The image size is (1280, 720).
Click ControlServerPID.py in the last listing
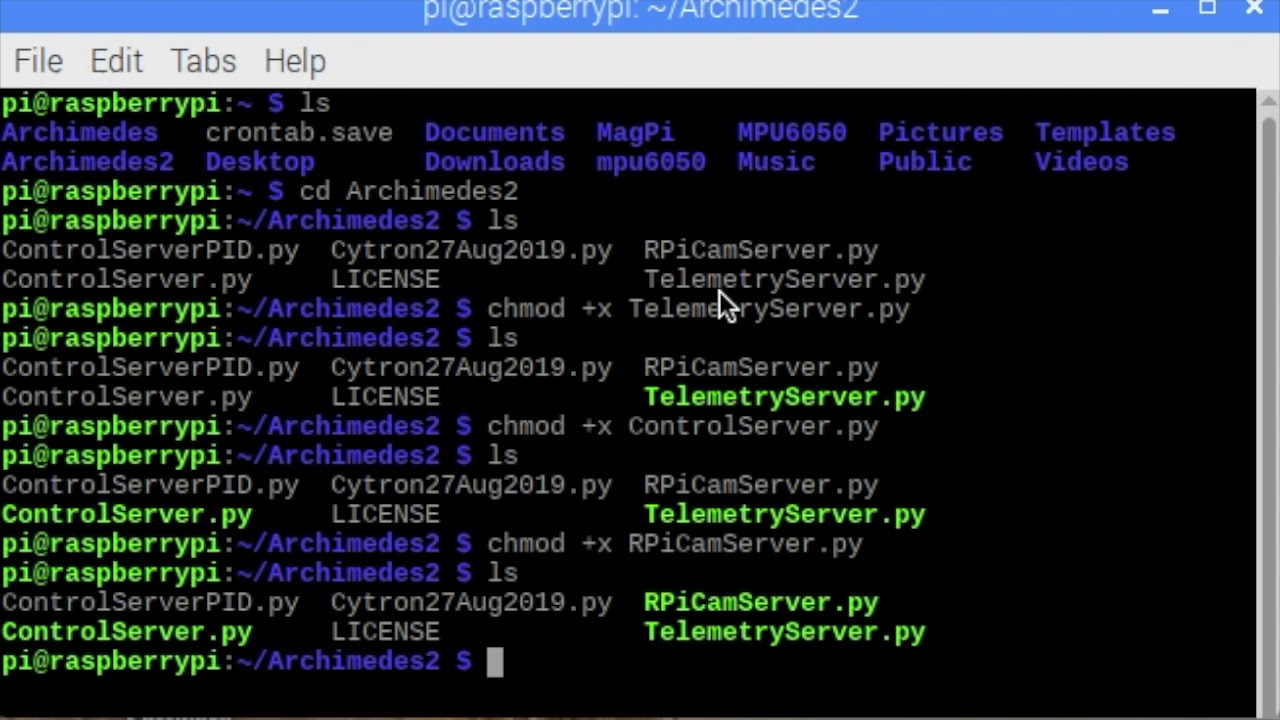(149, 603)
